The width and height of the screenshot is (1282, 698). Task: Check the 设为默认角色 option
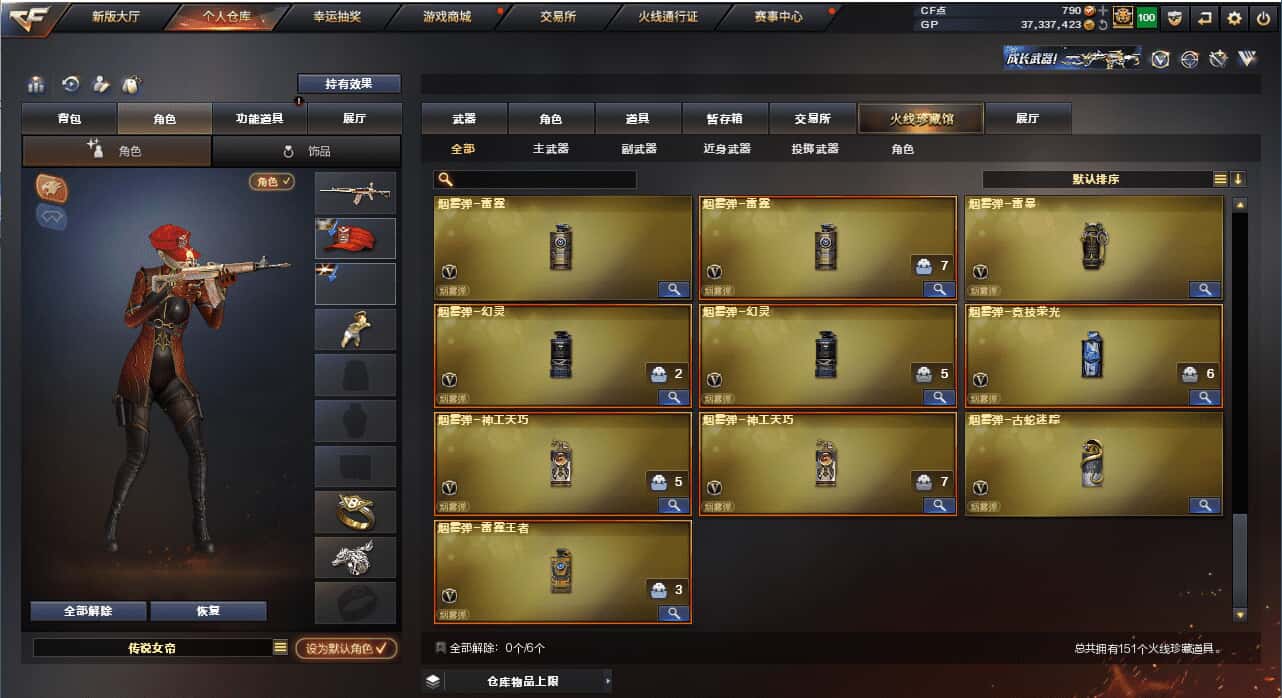pyautogui.click(x=346, y=648)
